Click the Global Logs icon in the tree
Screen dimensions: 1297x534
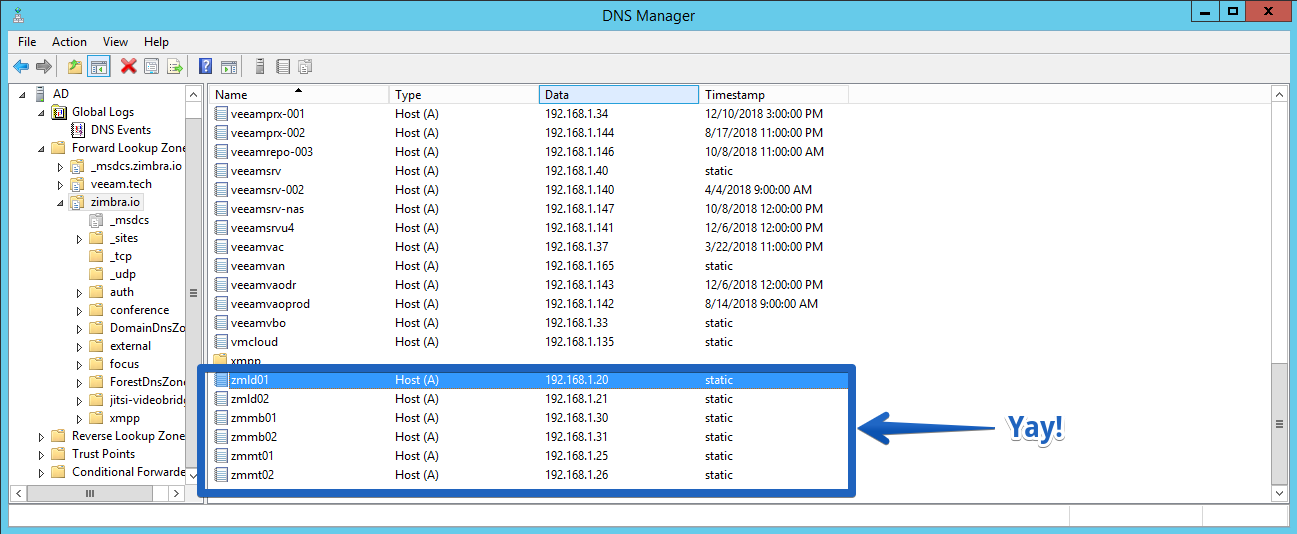[x=59, y=112]
